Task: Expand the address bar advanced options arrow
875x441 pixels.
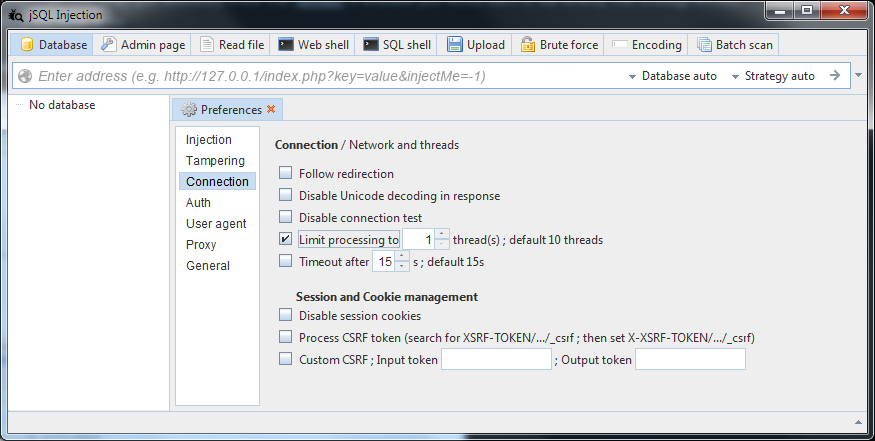Action: pos(859,75)
